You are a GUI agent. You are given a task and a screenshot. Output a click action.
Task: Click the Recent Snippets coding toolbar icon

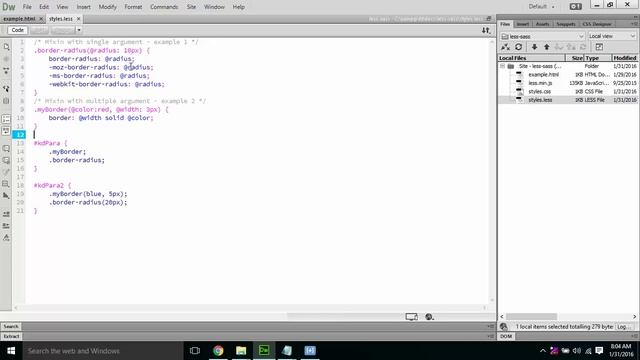[6, 184]
